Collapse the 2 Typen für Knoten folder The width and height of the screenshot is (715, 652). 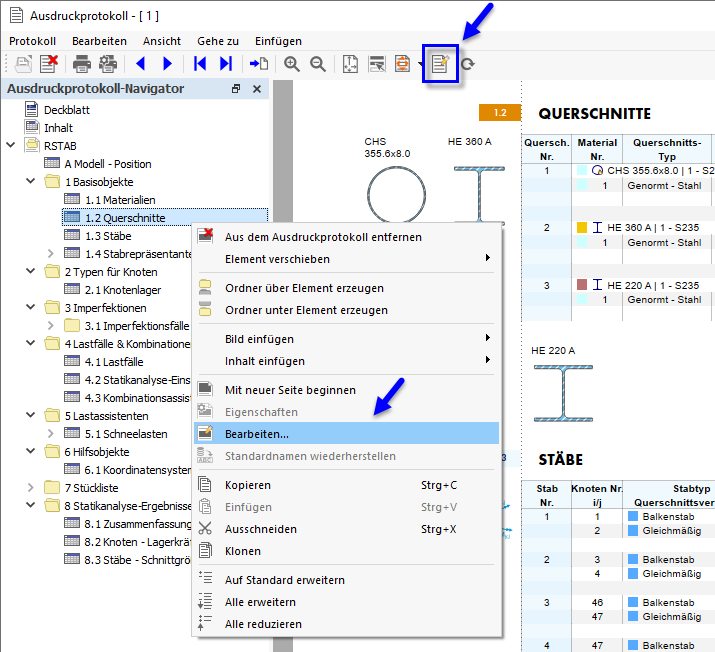(x=31, y=271)
